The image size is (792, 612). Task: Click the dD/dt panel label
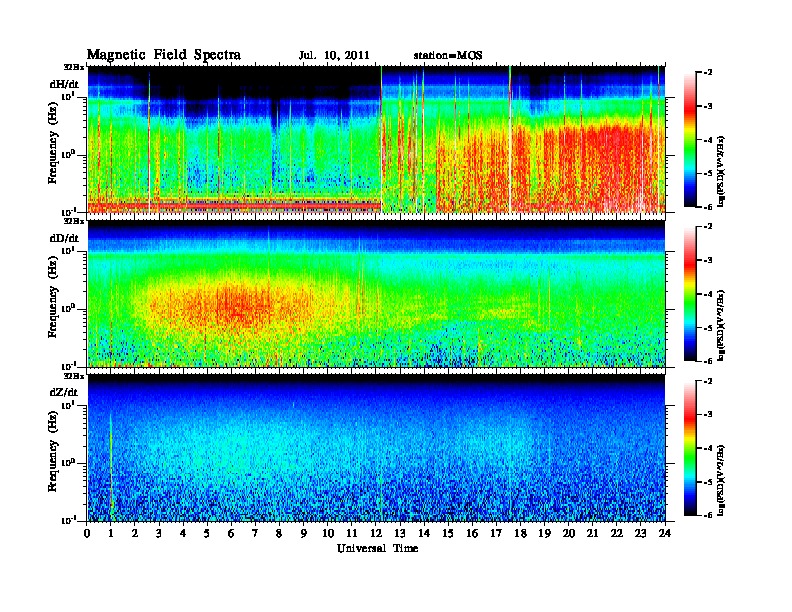(x=64, y=238)
